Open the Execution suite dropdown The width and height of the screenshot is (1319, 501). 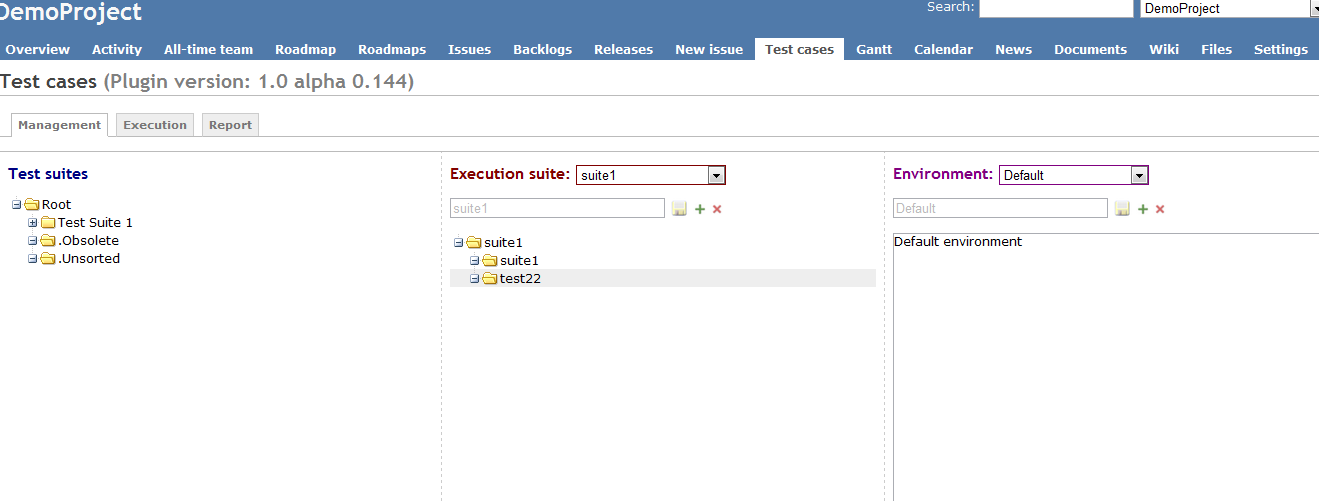(716, 175)
